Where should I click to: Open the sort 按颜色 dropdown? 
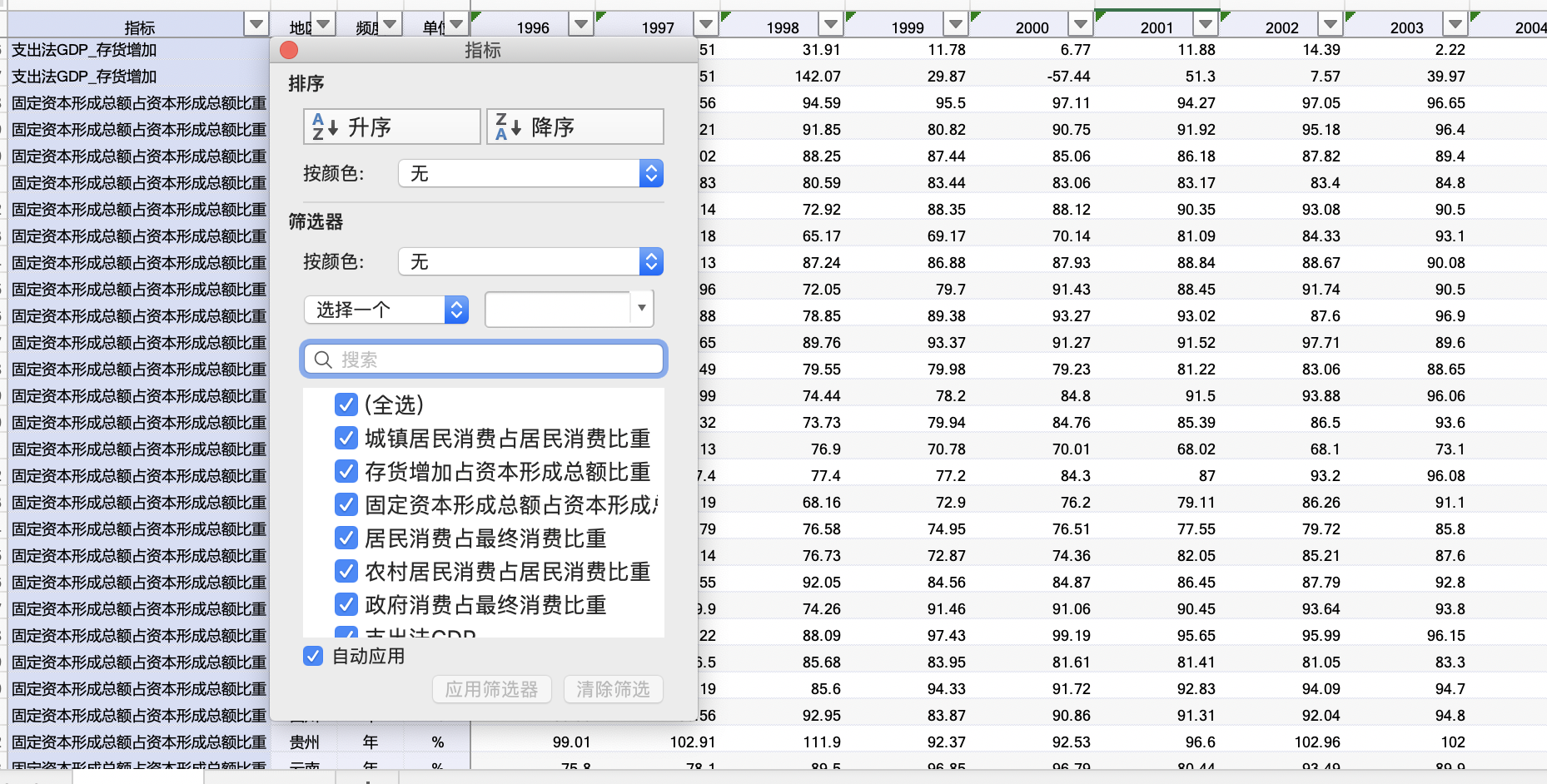pos(530,173)
